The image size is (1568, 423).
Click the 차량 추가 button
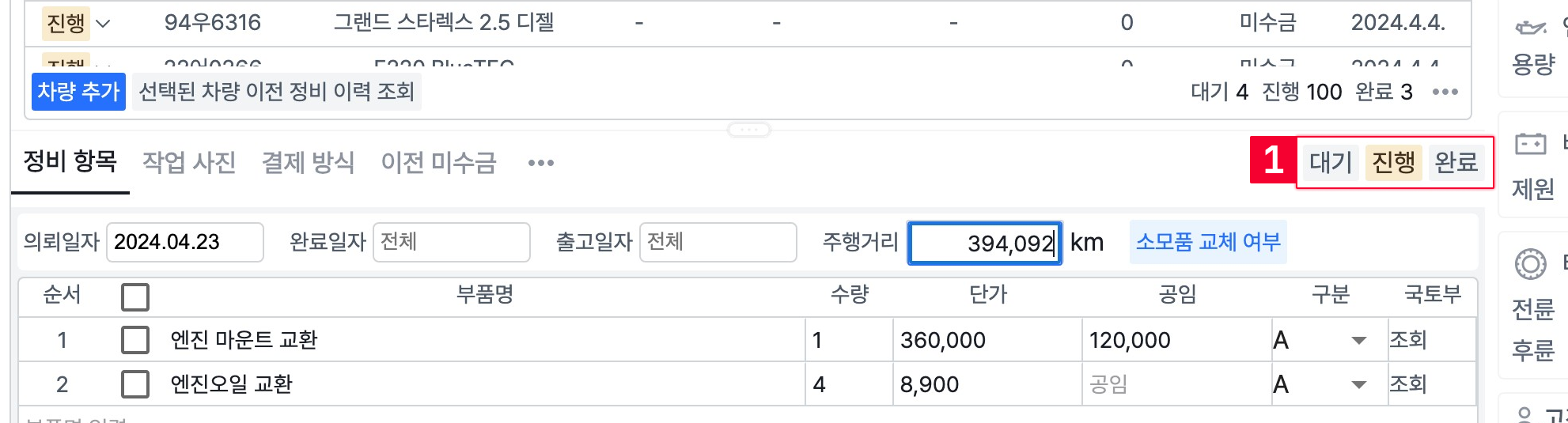[x=78, y=92]
